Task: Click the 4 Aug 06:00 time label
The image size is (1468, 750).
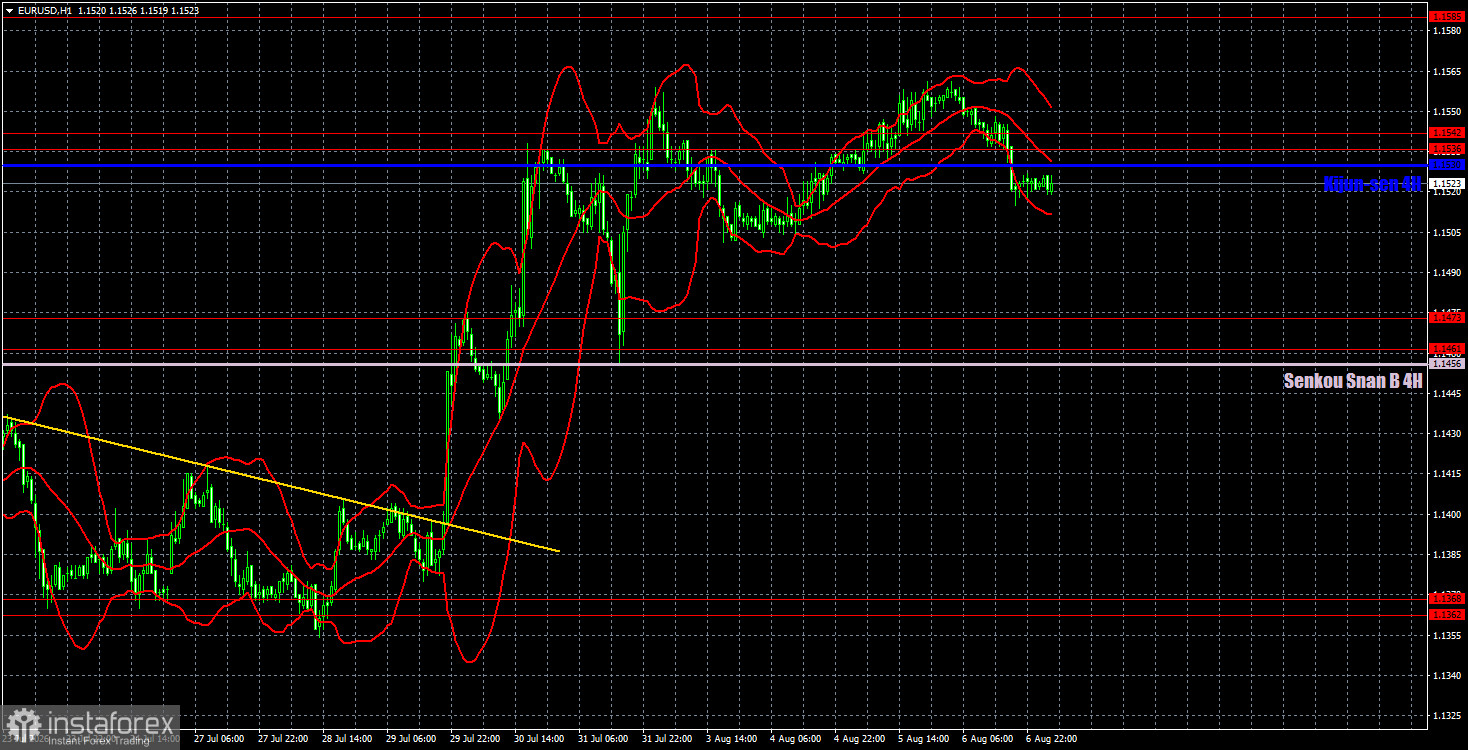Action: pos(794,739)
